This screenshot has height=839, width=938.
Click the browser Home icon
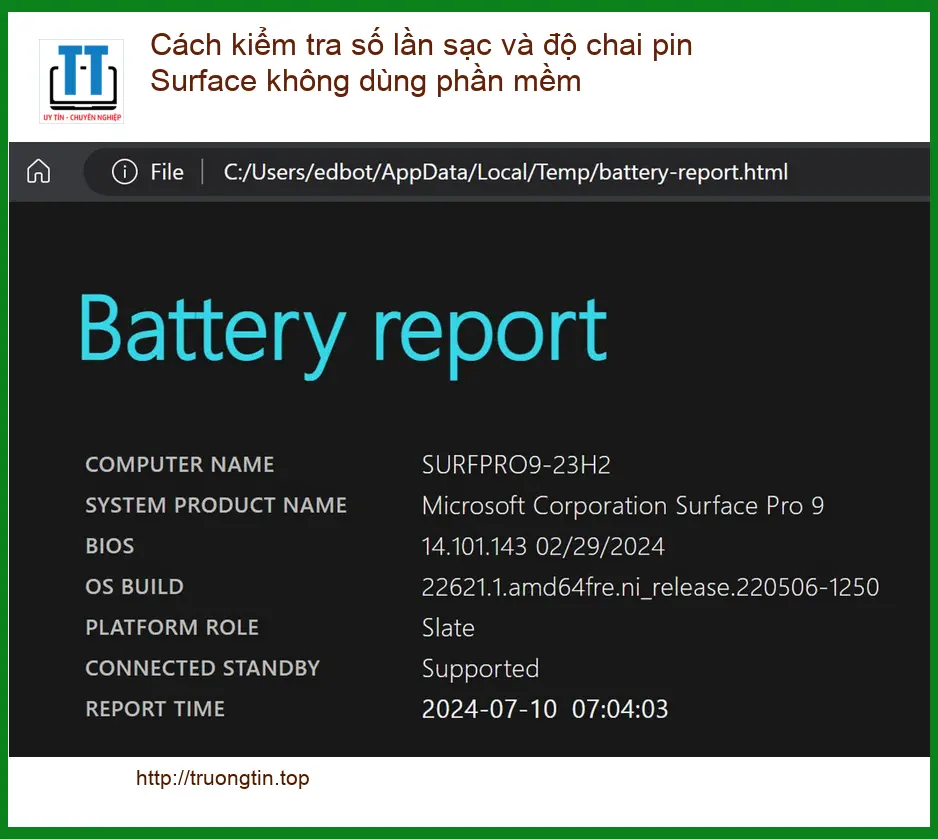point(38,172)
